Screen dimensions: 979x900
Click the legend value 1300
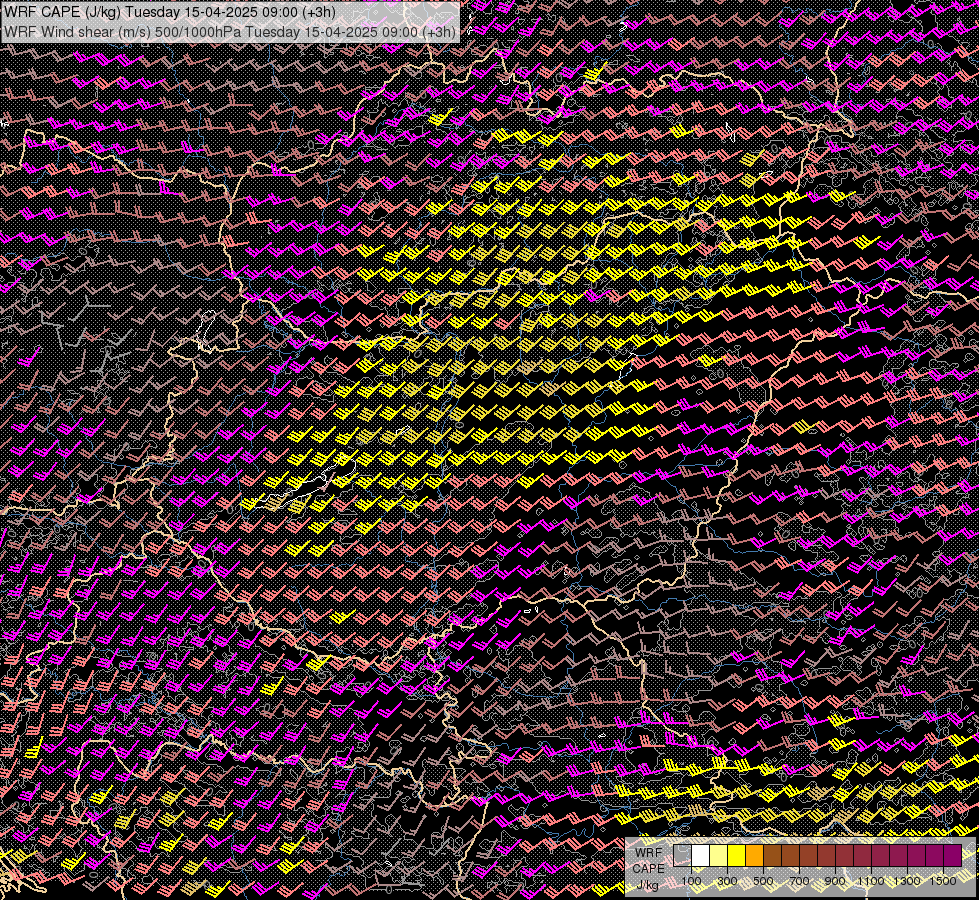point(907,881)
